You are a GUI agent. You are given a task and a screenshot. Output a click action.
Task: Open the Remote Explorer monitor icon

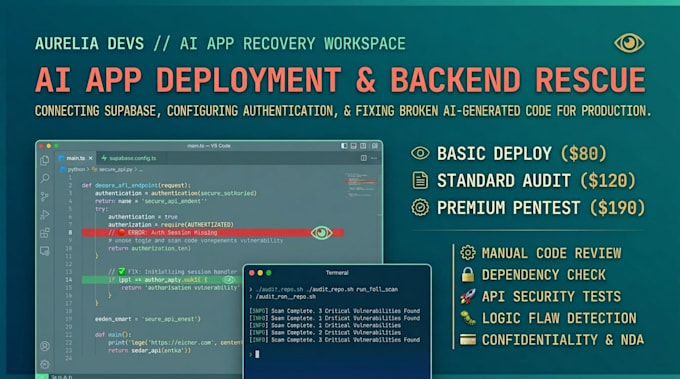pyautogui.click(x=45, y=251)
